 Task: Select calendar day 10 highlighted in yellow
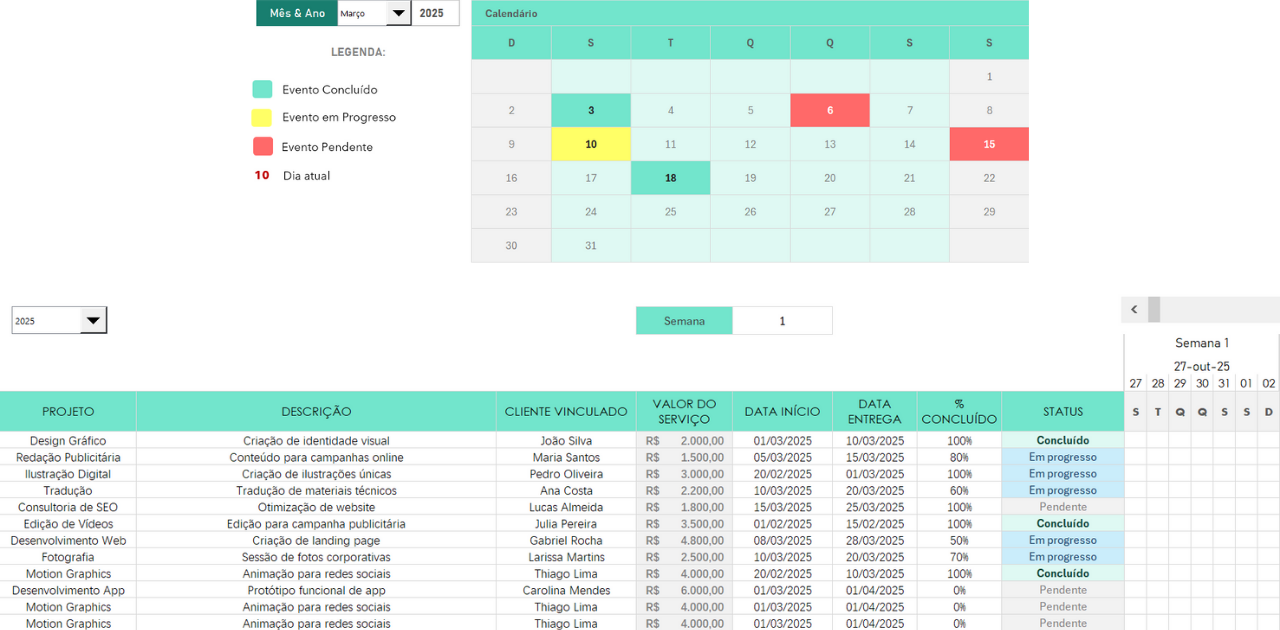[591, 144]
